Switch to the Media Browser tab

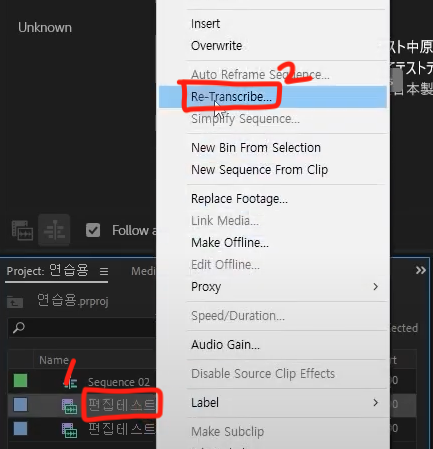pyautogui.click(x=143, y=271)
